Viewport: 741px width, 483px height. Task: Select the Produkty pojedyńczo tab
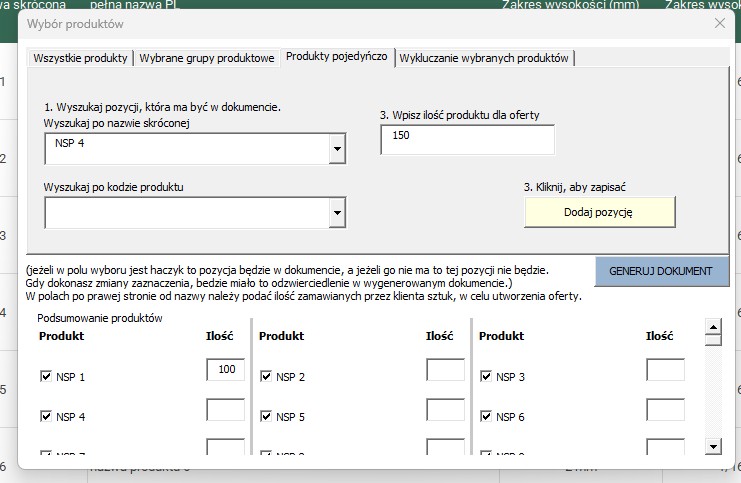336,57
